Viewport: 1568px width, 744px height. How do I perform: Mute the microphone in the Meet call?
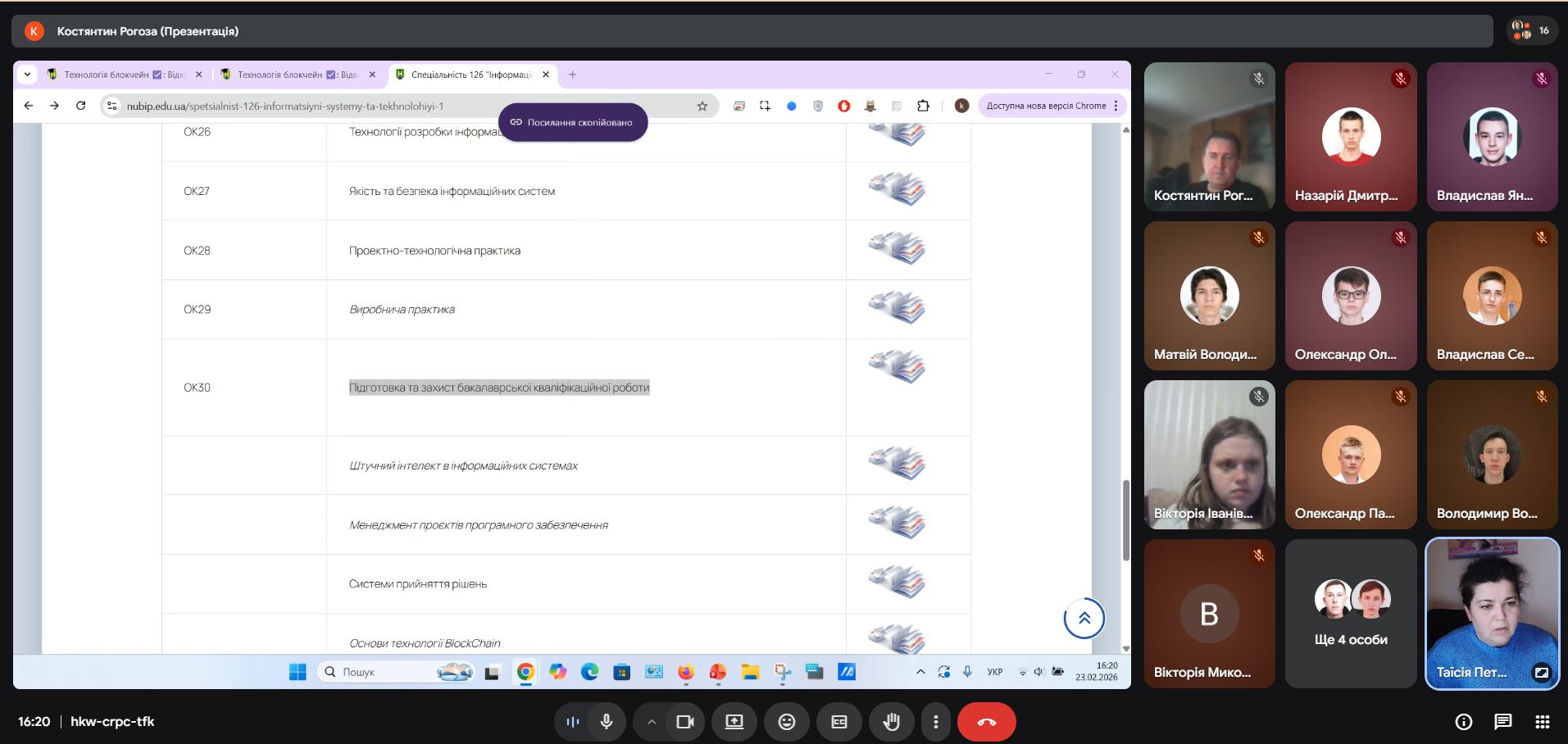[x=607, y=722]
